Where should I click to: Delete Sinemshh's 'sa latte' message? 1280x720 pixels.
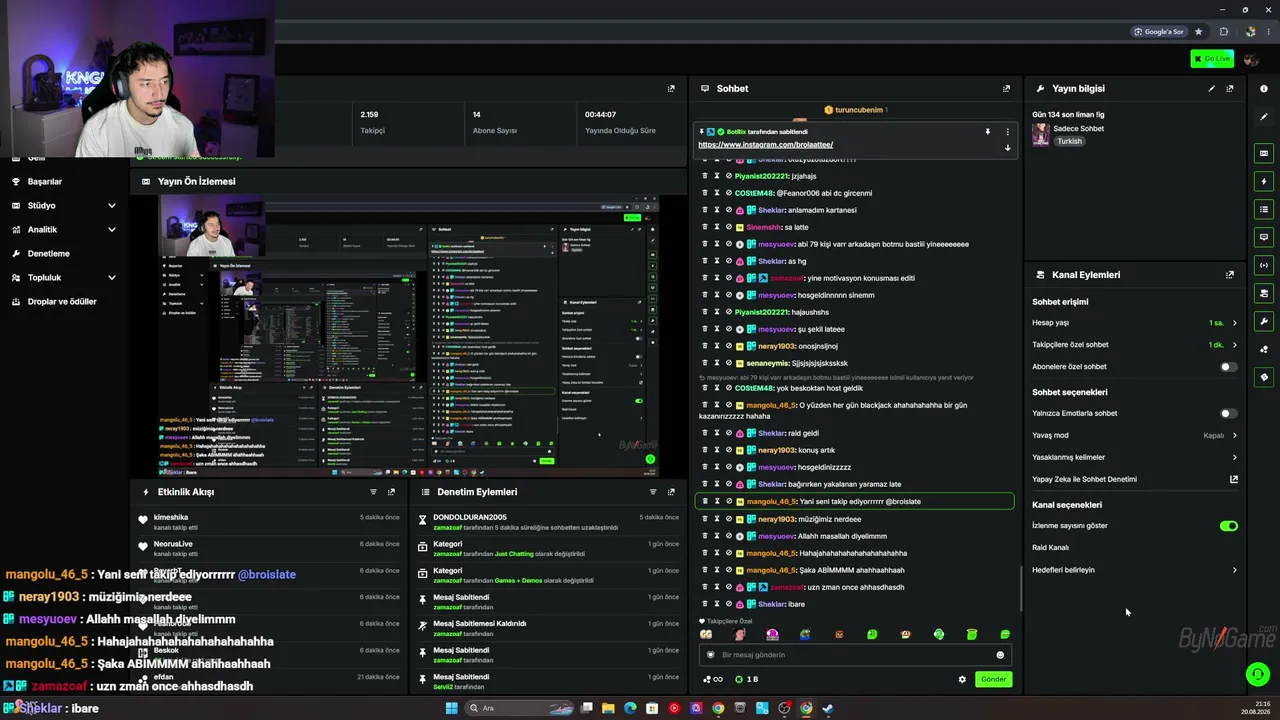[705, 227]
